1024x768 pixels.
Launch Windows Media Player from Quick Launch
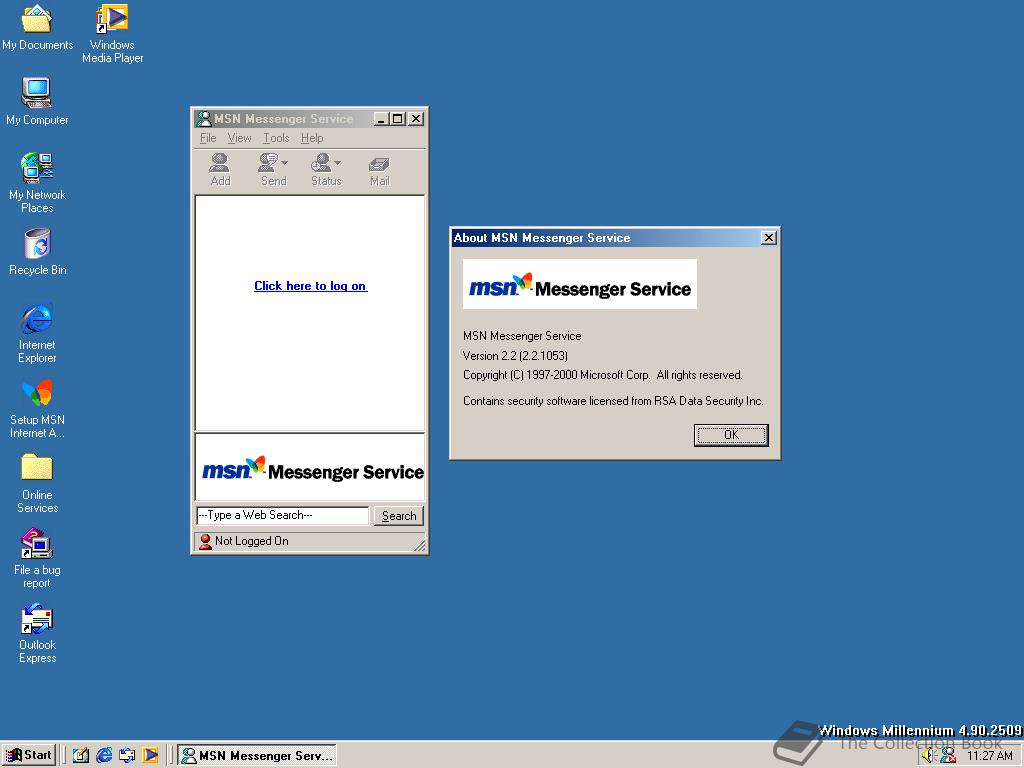tap(151, 756)
